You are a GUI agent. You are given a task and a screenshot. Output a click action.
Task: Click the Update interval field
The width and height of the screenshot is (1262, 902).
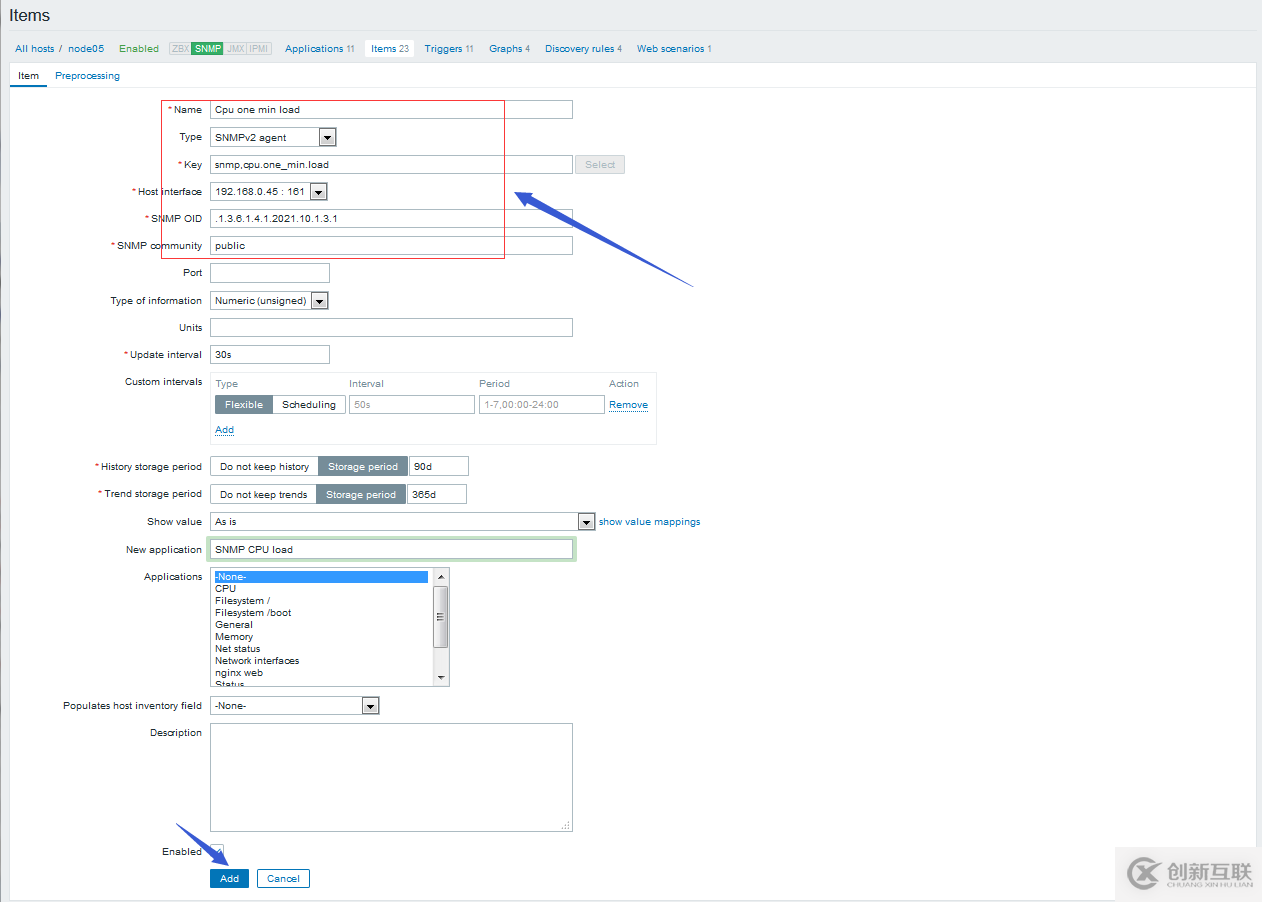[270, 354]
